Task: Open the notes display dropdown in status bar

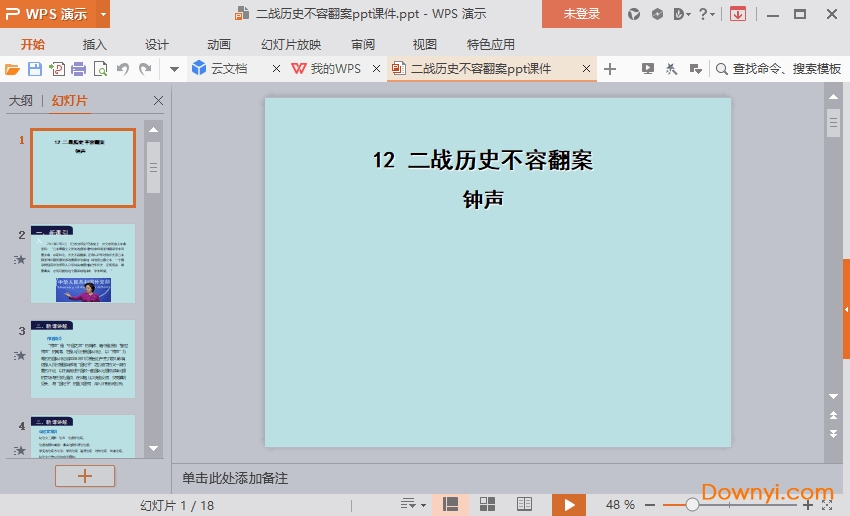Action: point(413,505)
